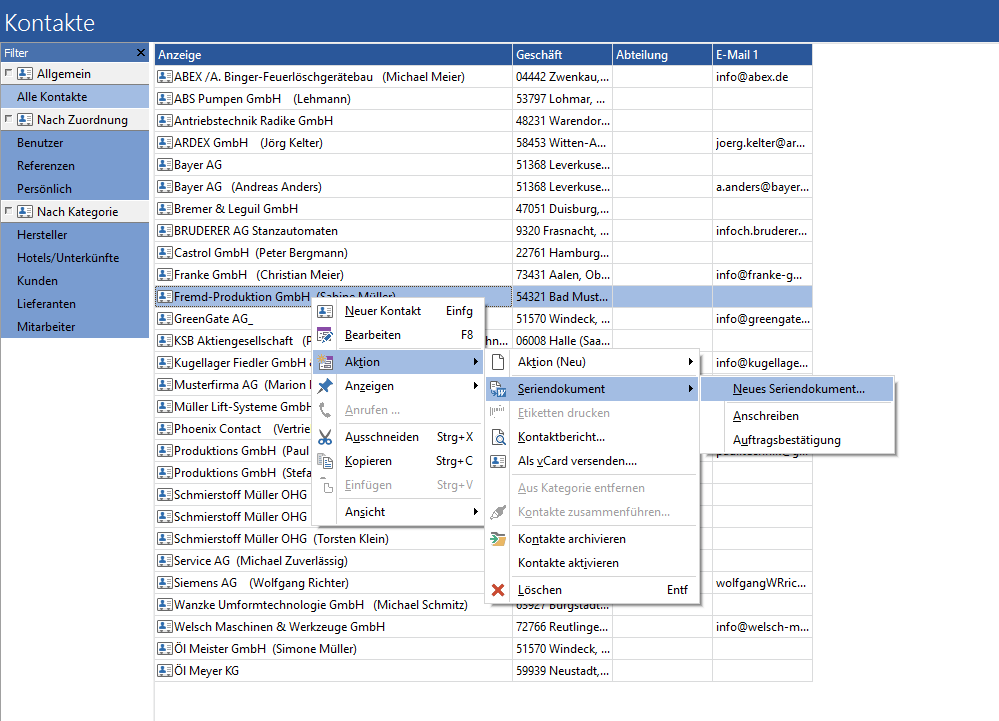
Task: Select the Persönlich filter
Action: point(75,189)
